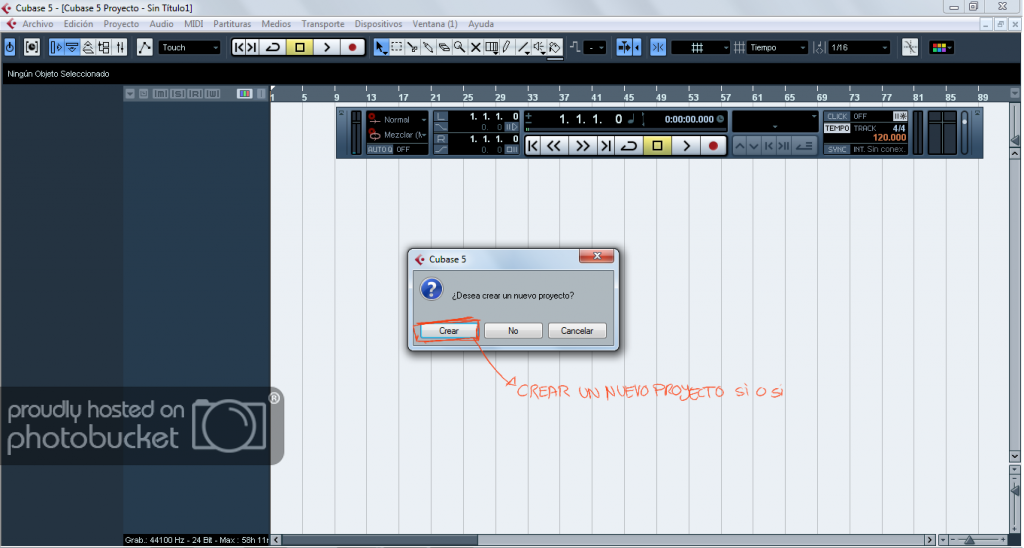Open the Proyecto menu
This screenshot has height=548, width=1024.
121,24
